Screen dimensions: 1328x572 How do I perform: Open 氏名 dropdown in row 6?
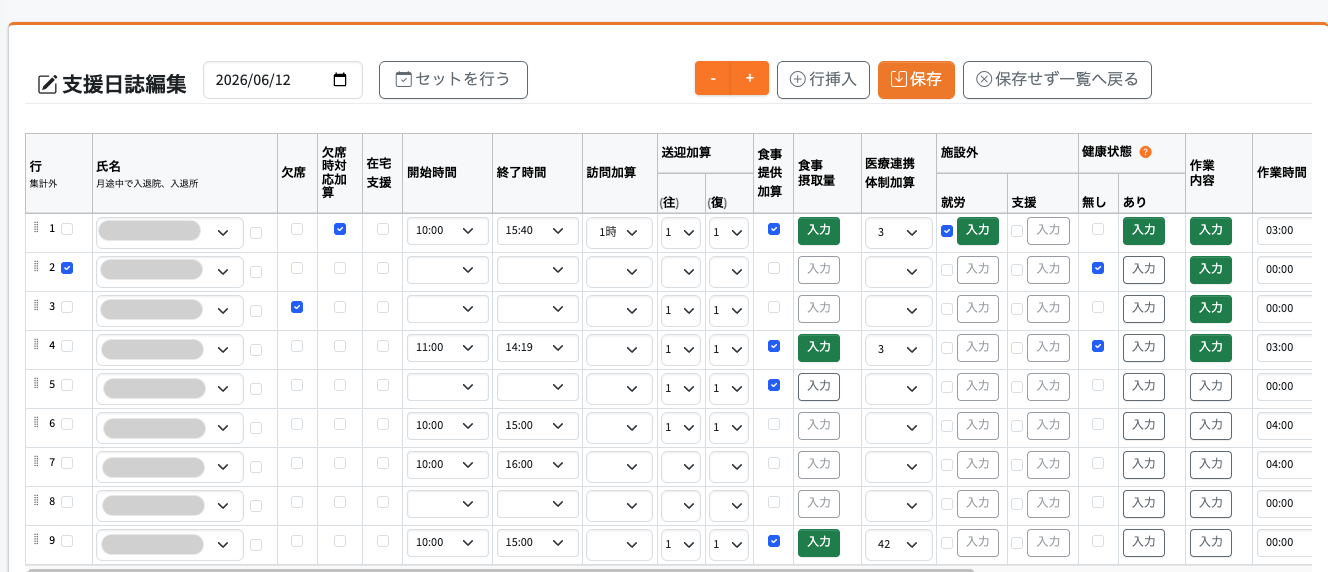coord(170,427)
